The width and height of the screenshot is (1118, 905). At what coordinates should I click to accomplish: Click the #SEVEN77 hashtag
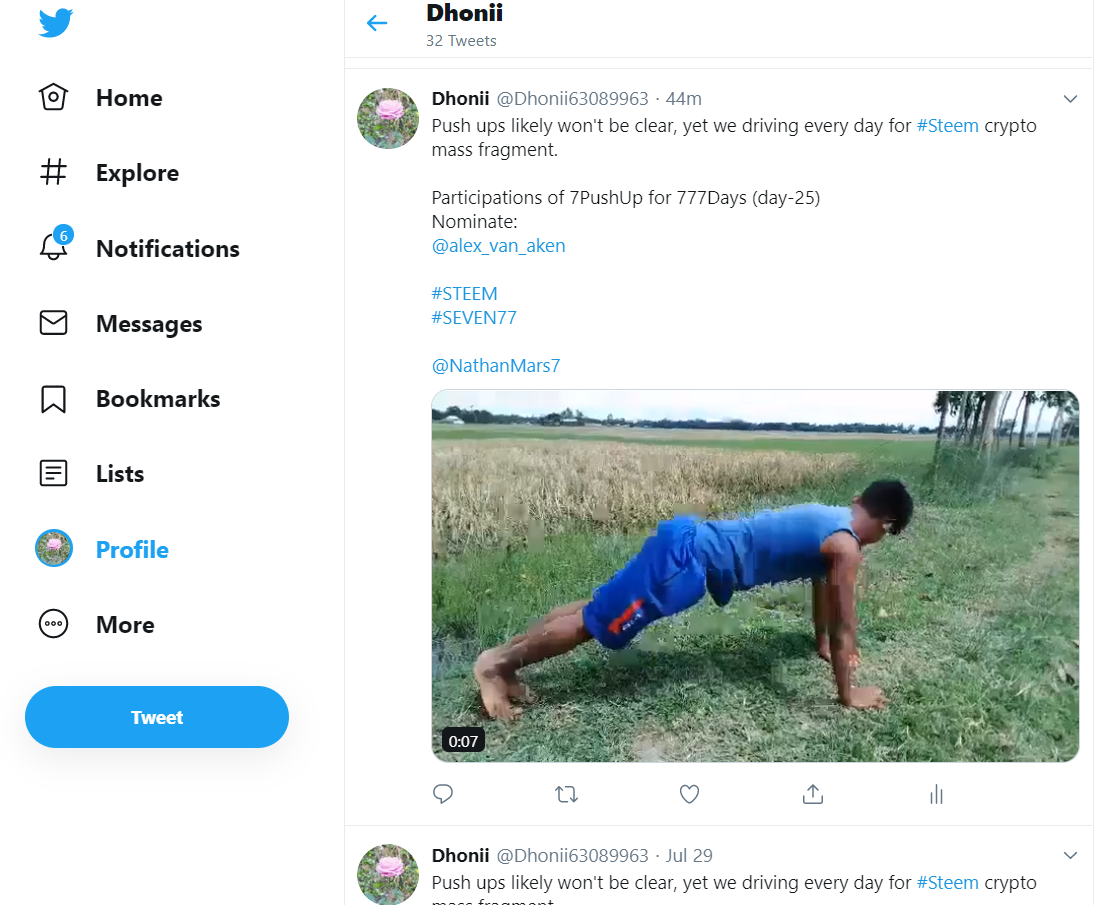pos(474,318)
